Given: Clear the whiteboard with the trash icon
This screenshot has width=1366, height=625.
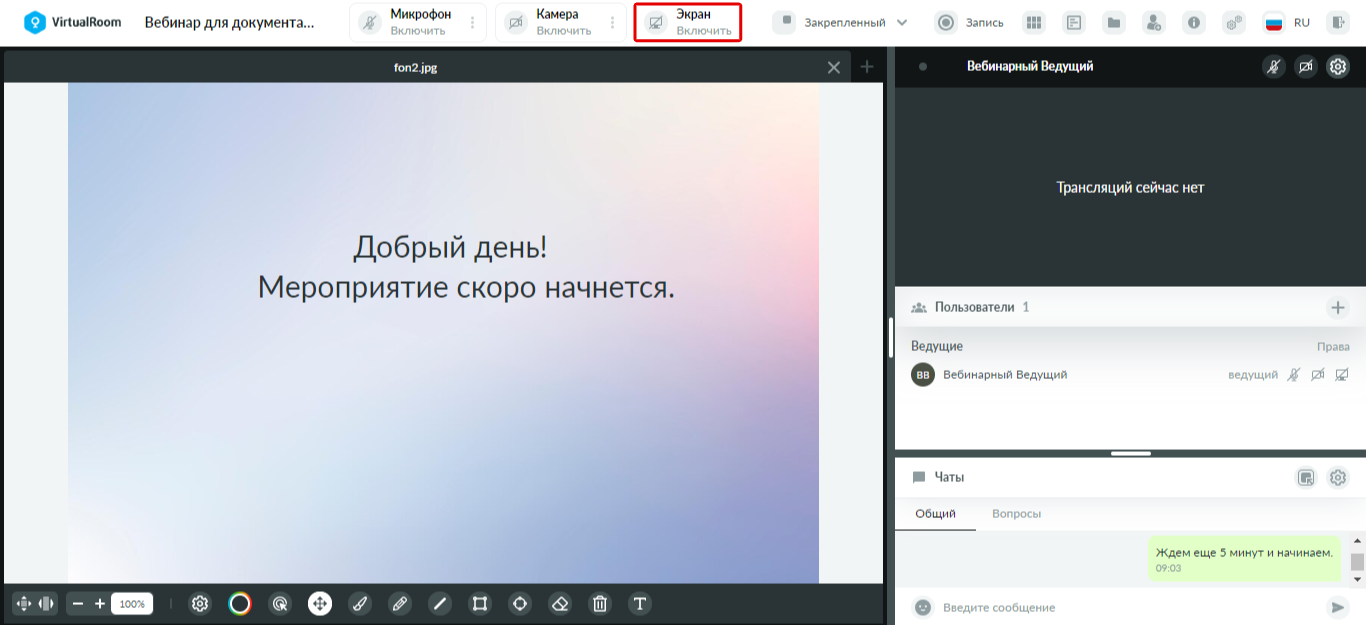Looking at the screenshot, I should click(600, 603).
